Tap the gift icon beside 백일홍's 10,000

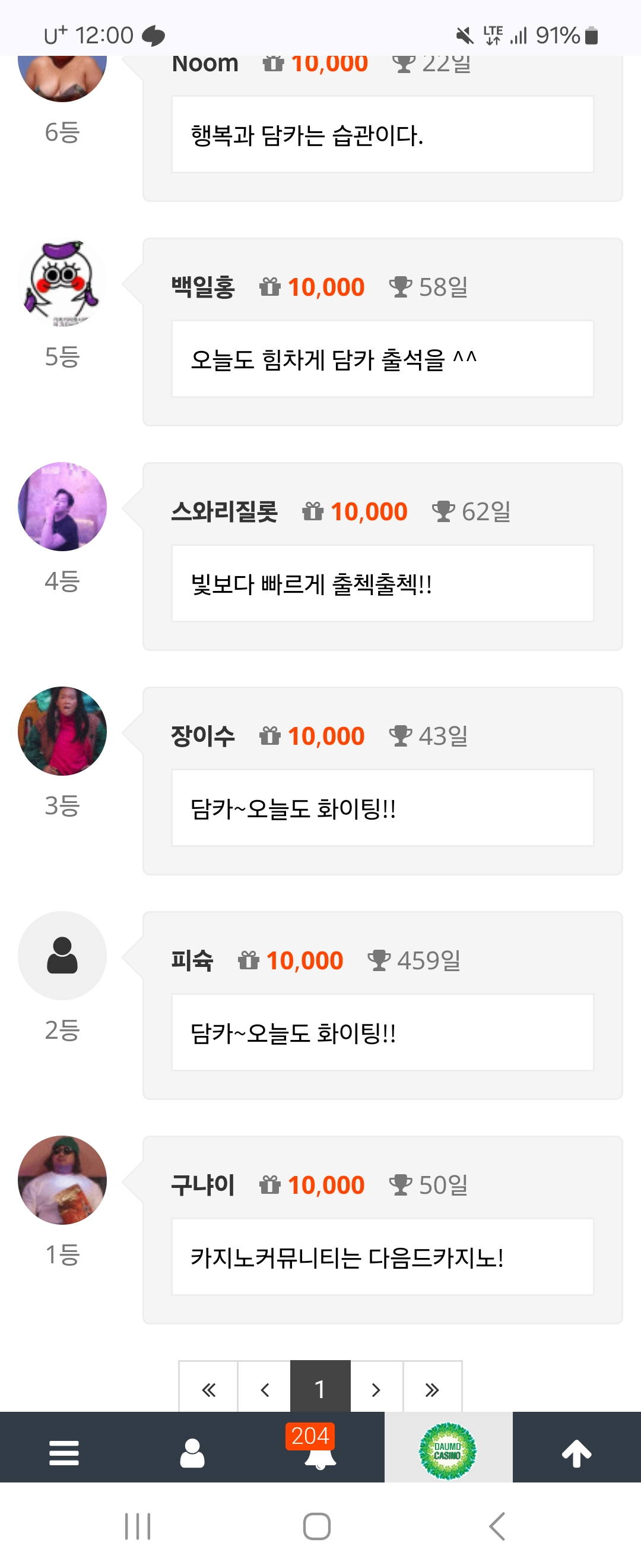pos(270,286)
